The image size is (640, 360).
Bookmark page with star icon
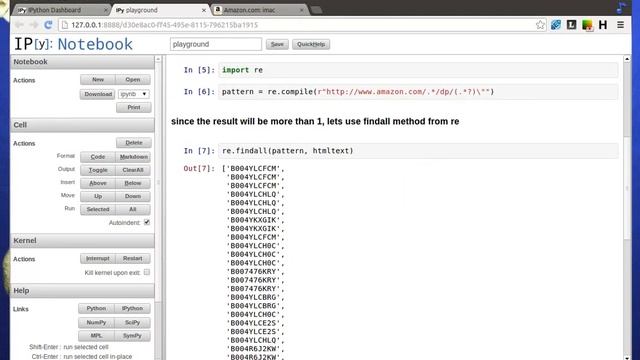click(x=540, y=25)
